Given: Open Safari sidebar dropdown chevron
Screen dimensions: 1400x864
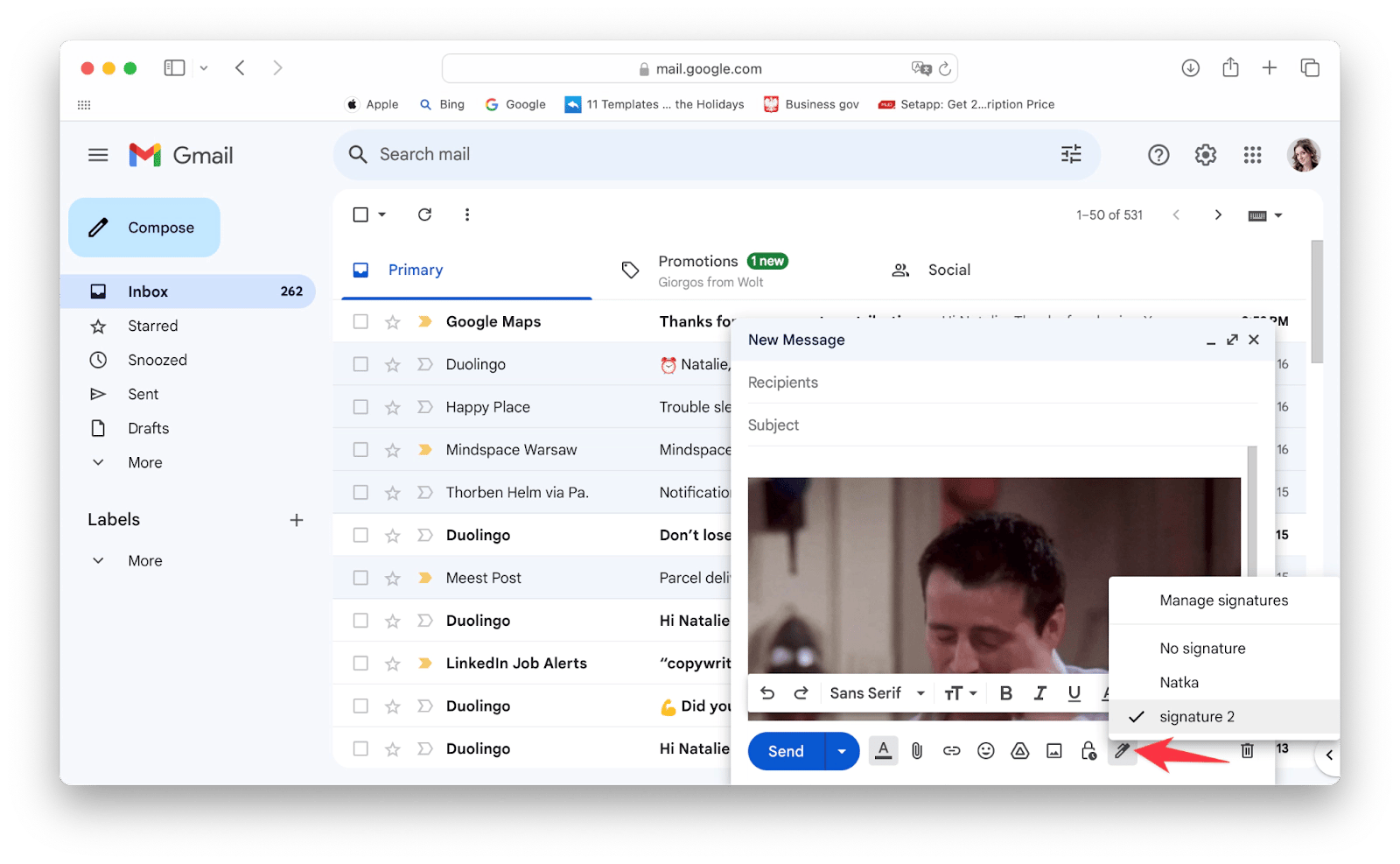Looking at the screenshot, I should pos(204,68).
